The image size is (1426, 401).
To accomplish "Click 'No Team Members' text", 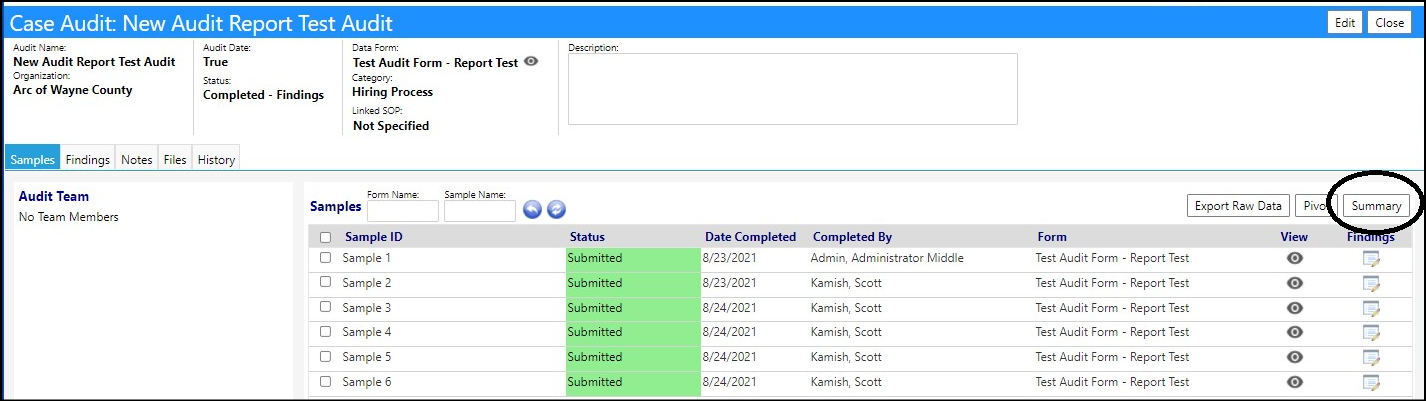I will [x=69, y=217].
